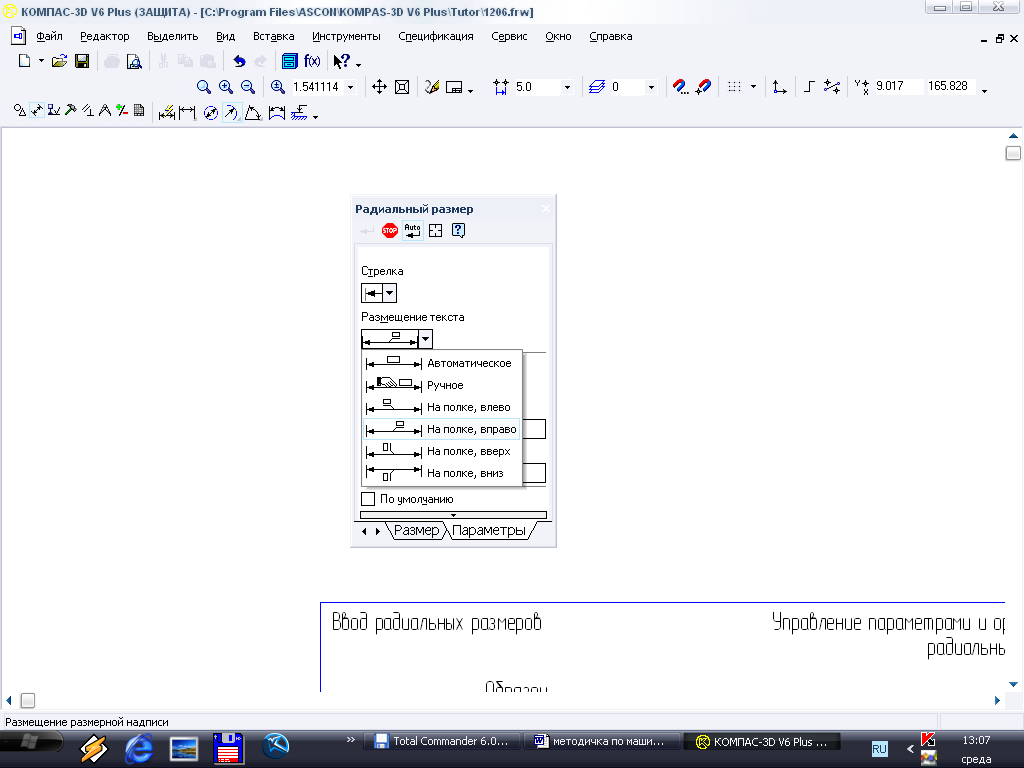Activate the pan (move view) tool
1024x768 pixels.
click(x=379, y=87)
